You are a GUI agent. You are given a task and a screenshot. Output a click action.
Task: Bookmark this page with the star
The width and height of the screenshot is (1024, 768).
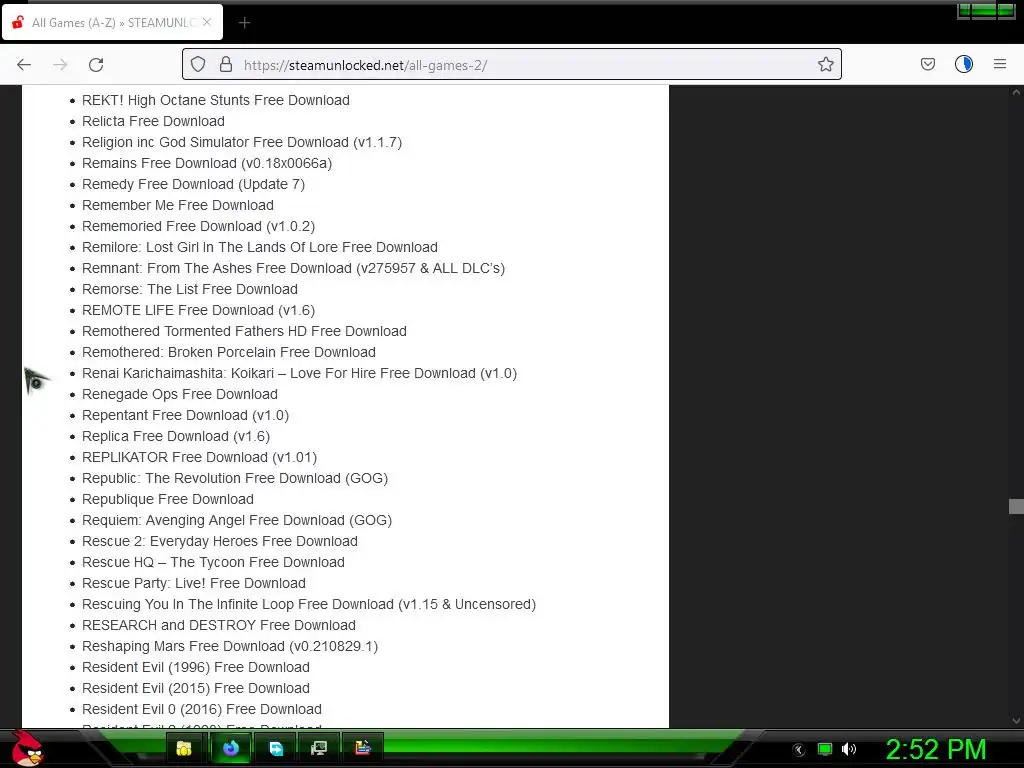pyautogui.click(x=825, y=64)
